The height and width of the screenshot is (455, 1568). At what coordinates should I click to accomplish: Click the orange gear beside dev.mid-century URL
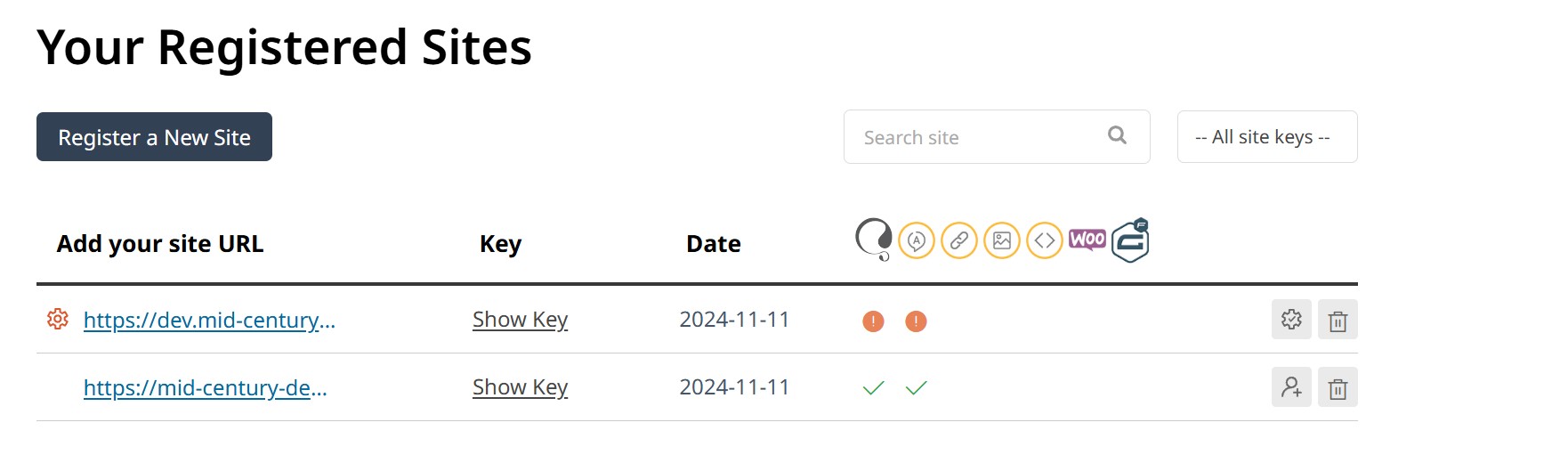pos(58,319)
